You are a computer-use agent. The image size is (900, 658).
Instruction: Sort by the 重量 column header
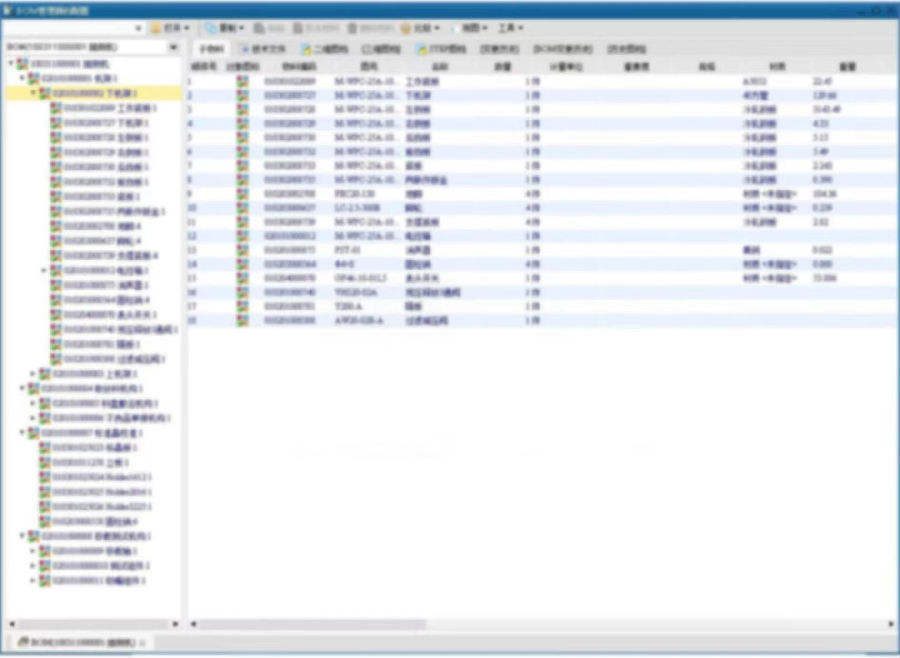(848, 67)
